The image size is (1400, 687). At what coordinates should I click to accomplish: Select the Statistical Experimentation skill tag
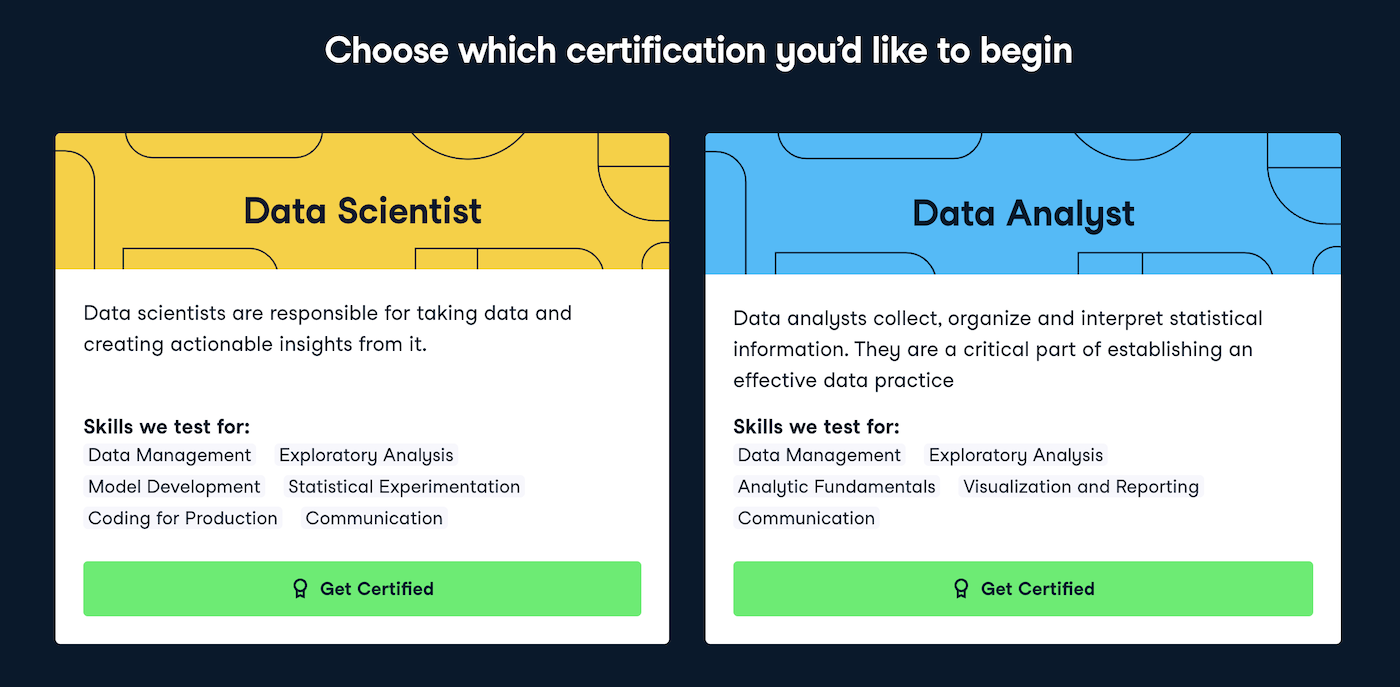click(404, 487)
